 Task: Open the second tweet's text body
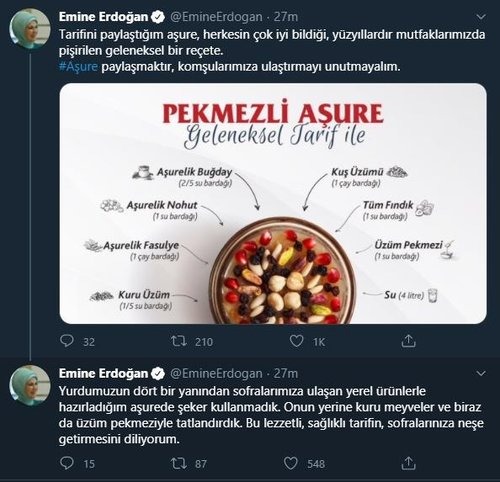tap(271, 415)
